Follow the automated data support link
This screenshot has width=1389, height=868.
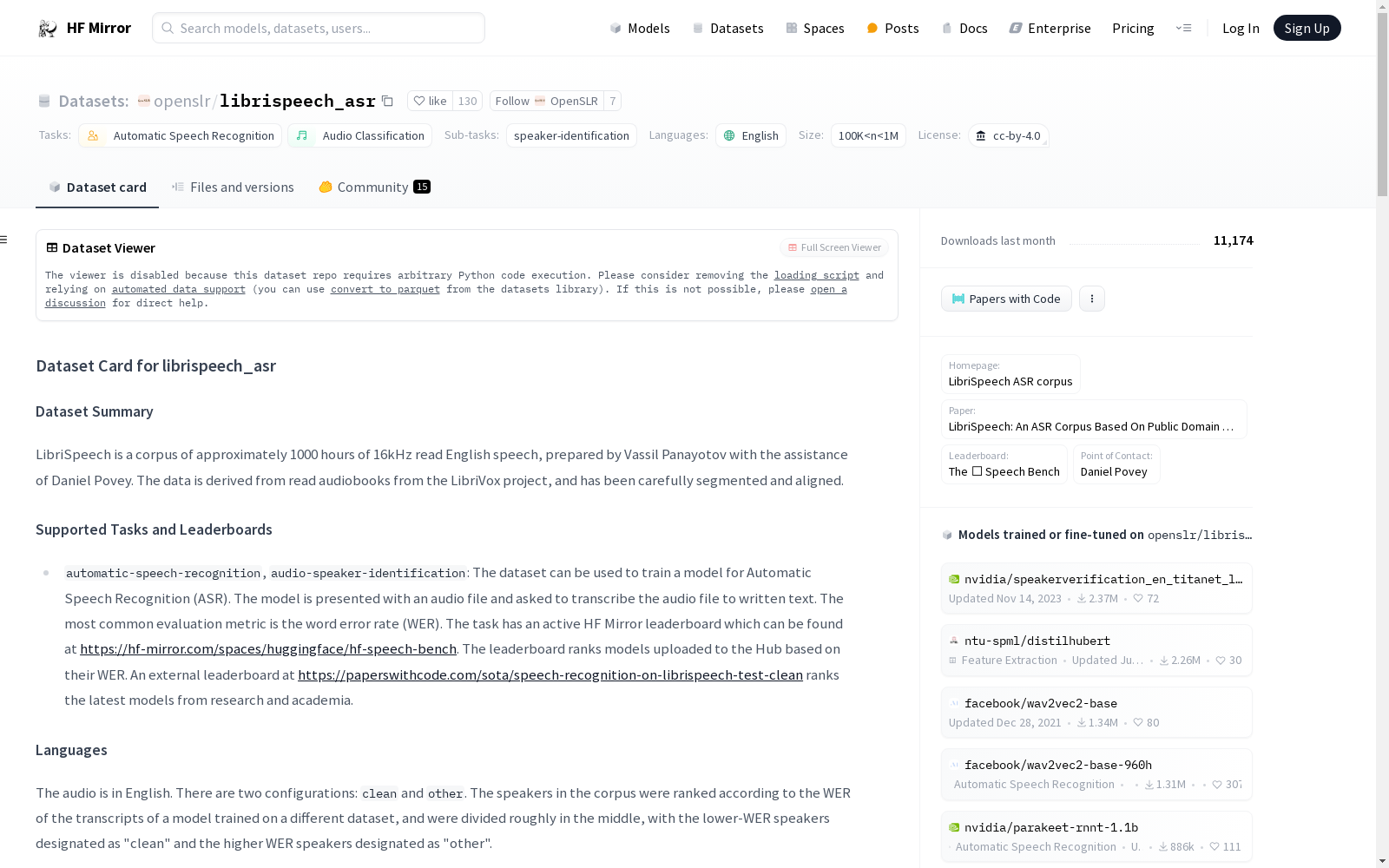click(179, 289)
